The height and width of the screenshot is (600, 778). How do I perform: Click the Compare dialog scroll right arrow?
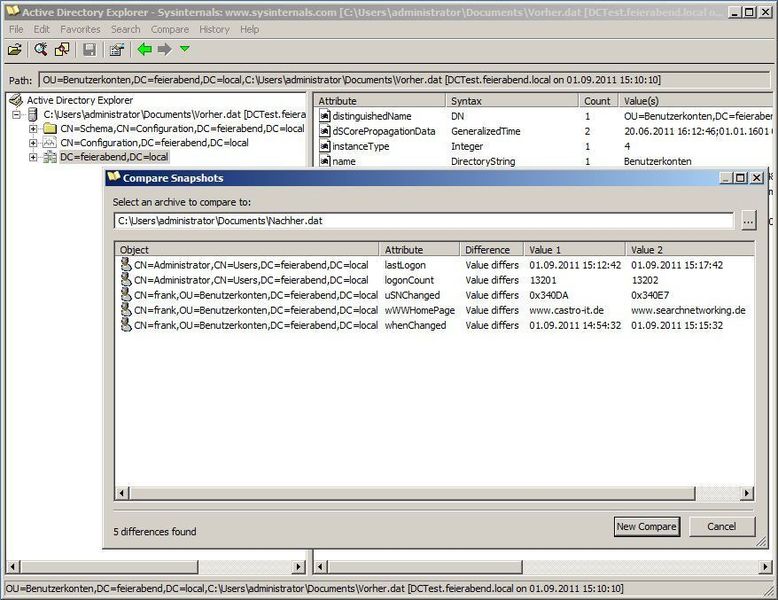tap(747, 493)
